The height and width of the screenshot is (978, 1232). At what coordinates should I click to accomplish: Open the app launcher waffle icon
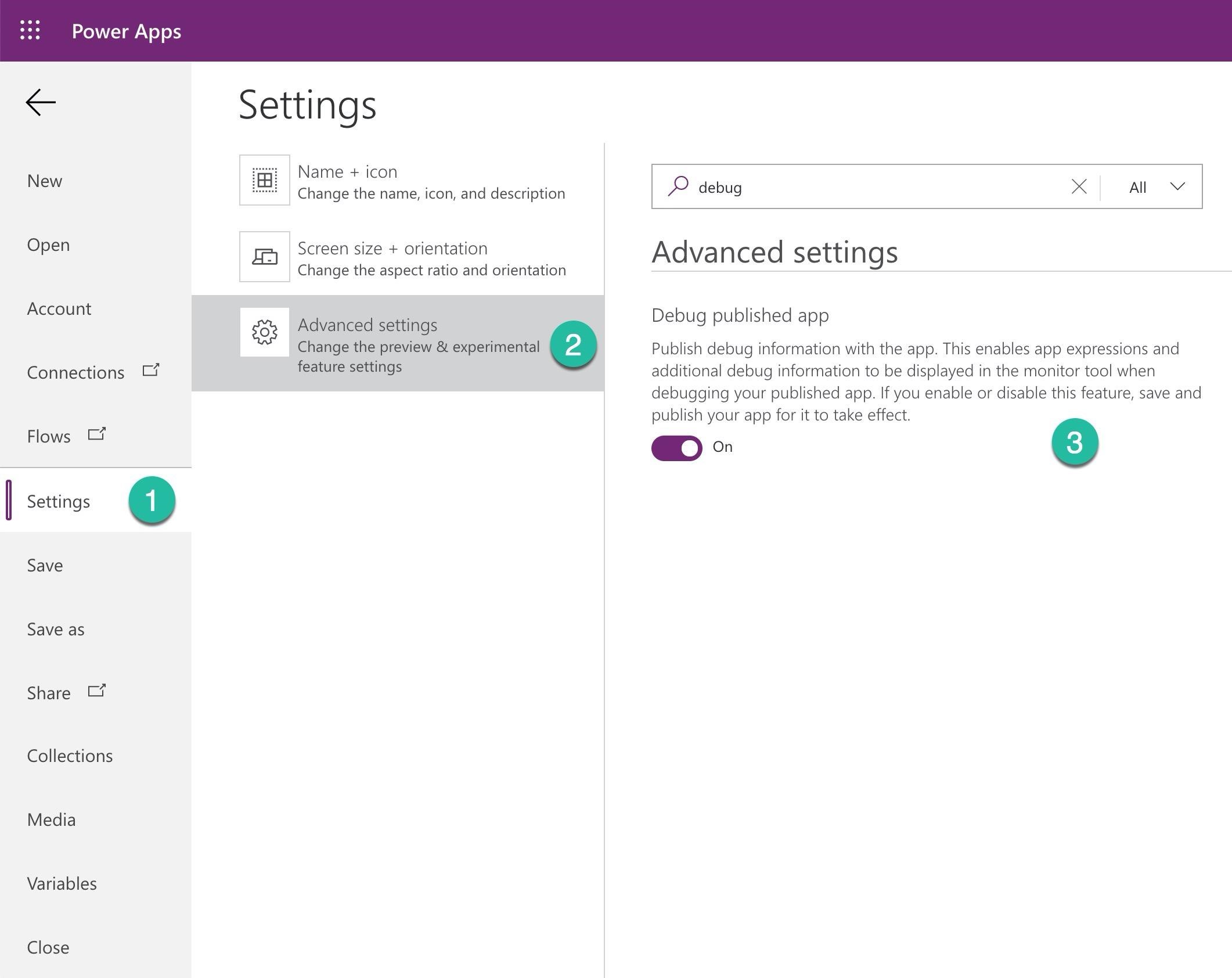click(30, 30)
